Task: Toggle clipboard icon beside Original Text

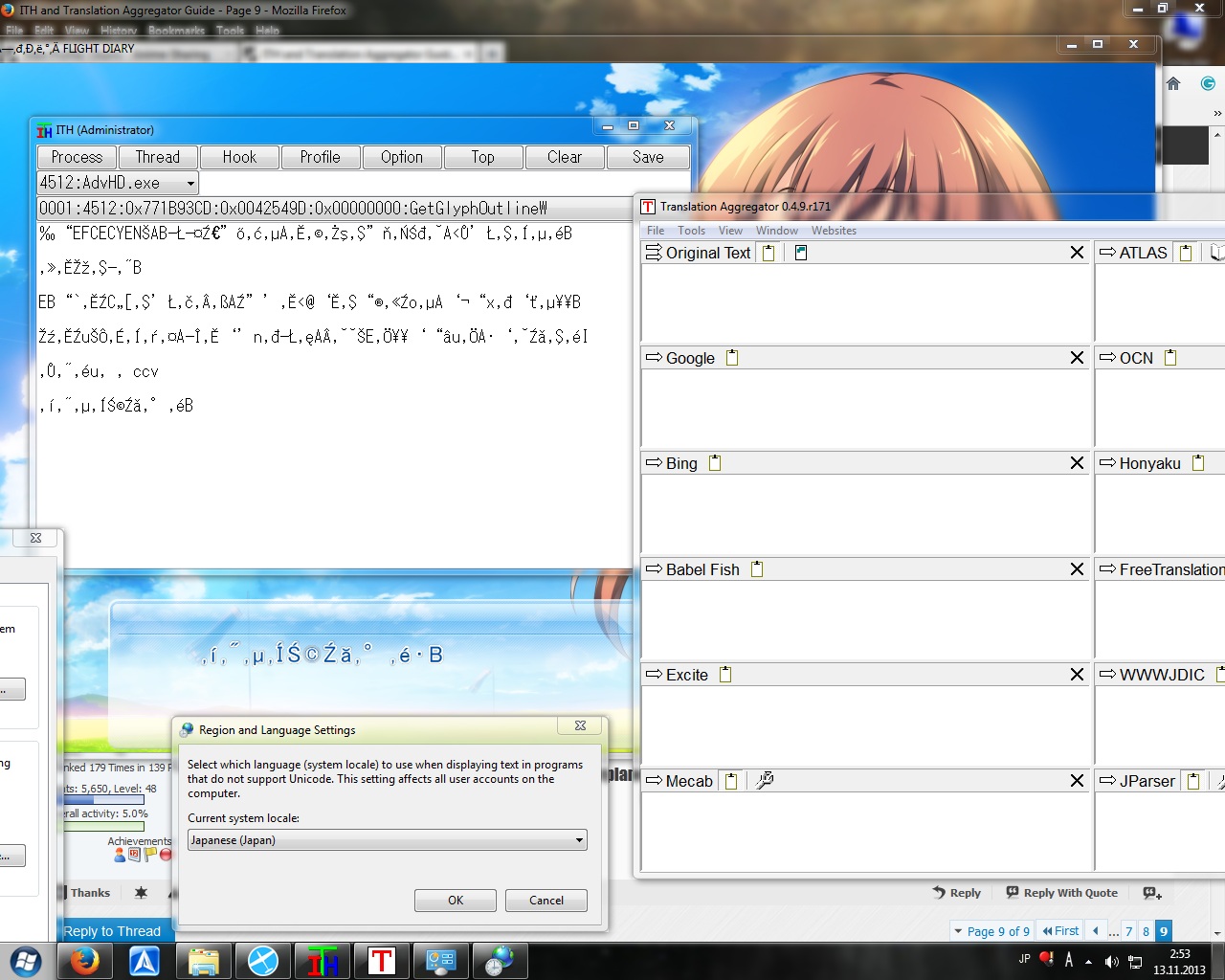Action: pos(768,253)
